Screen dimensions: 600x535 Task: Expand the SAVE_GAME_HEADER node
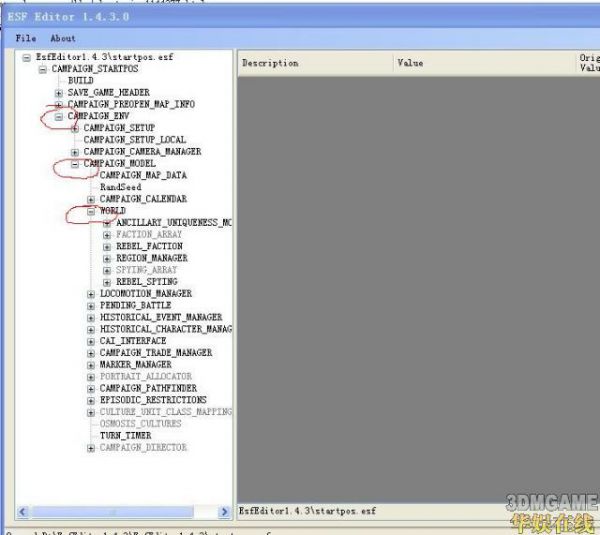pyautogui.click(x=59, y=93)
